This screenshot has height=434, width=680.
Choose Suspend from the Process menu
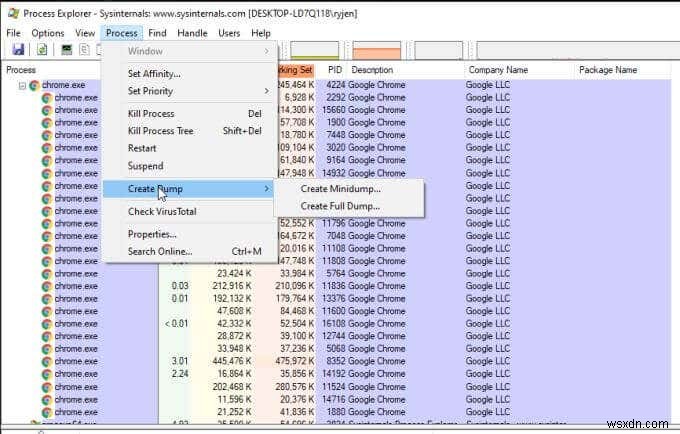pos(190,166)
